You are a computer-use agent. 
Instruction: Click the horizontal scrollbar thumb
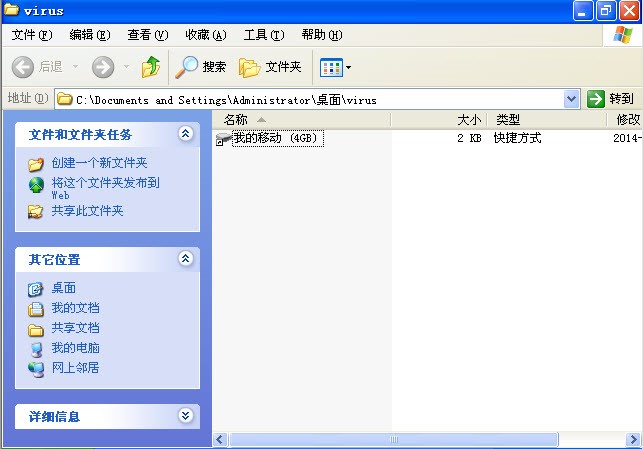coord(394,440)
